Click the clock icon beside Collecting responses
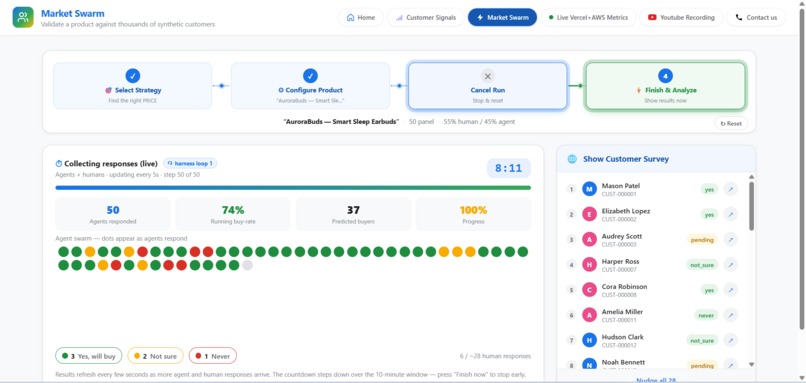Screen dimensions: 806x383 (59, 163)
